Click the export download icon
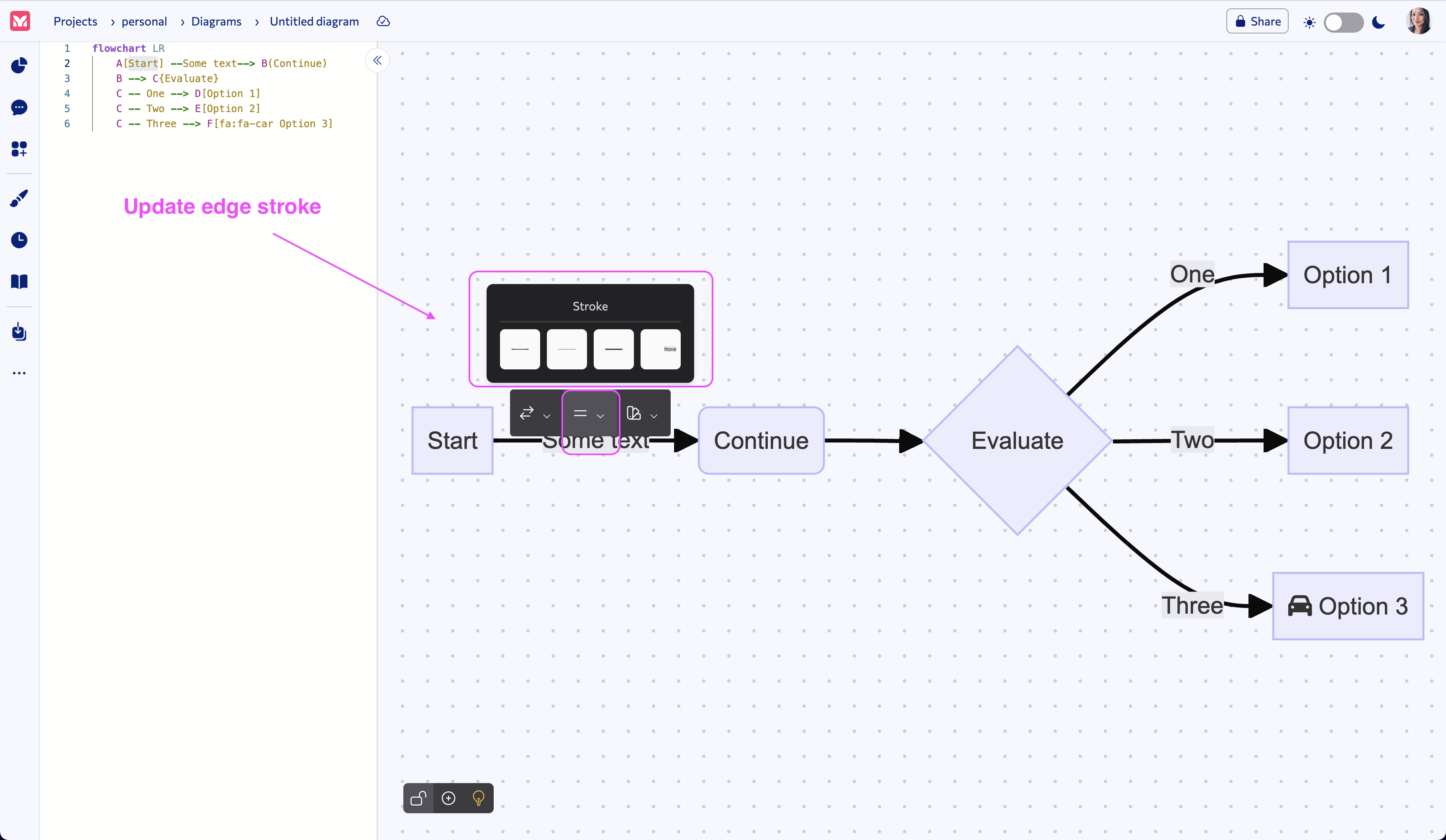 point(20,332)
